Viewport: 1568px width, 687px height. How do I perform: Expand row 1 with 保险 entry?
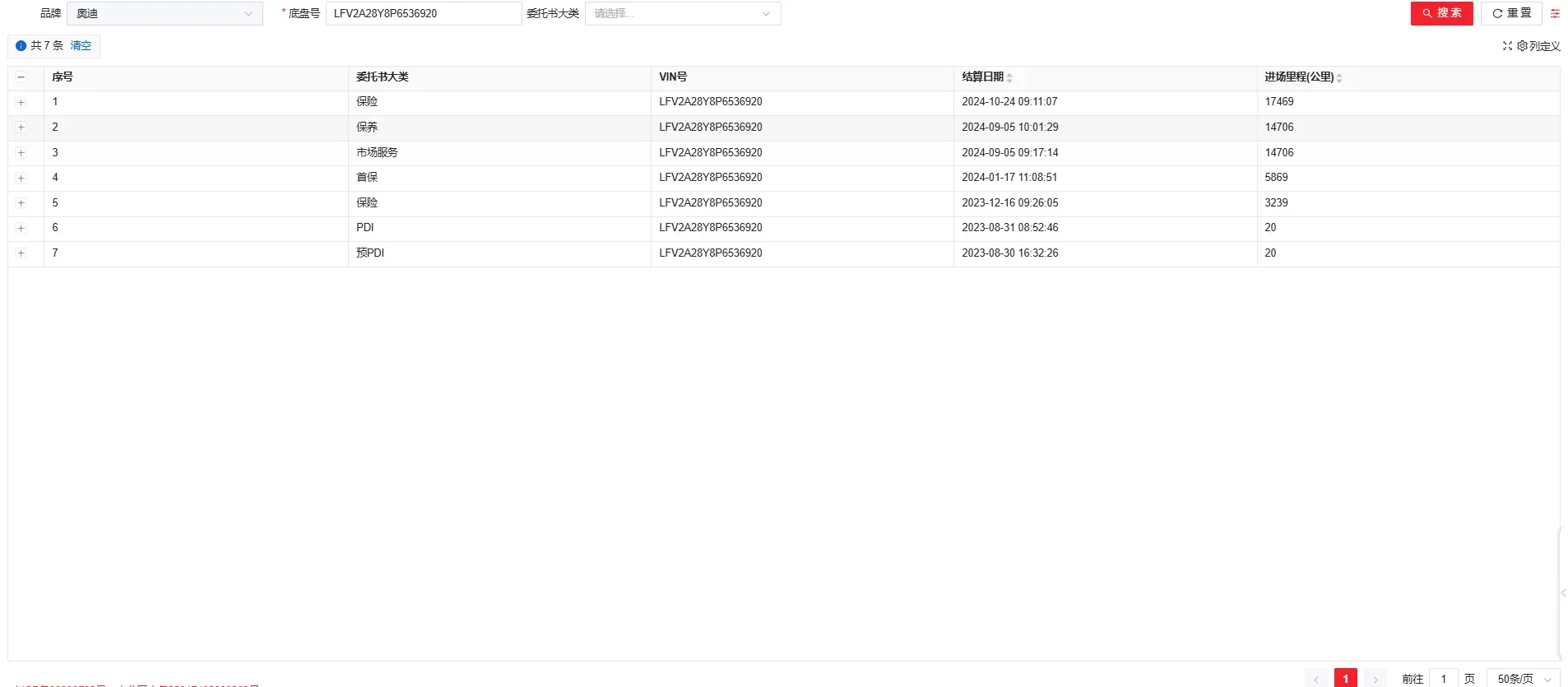click(21, 103)
